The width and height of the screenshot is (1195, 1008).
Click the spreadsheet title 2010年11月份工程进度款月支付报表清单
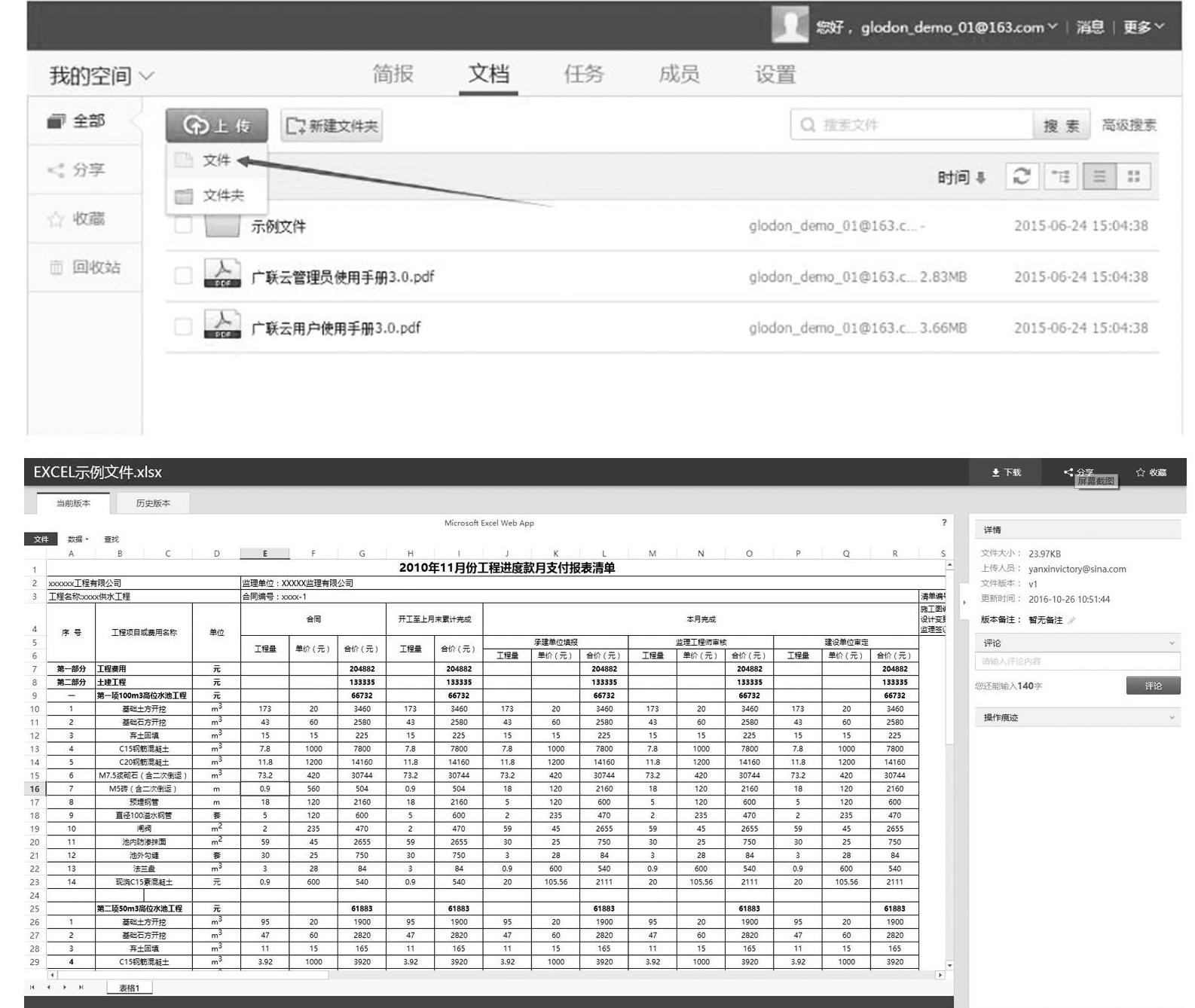(506, 568)
